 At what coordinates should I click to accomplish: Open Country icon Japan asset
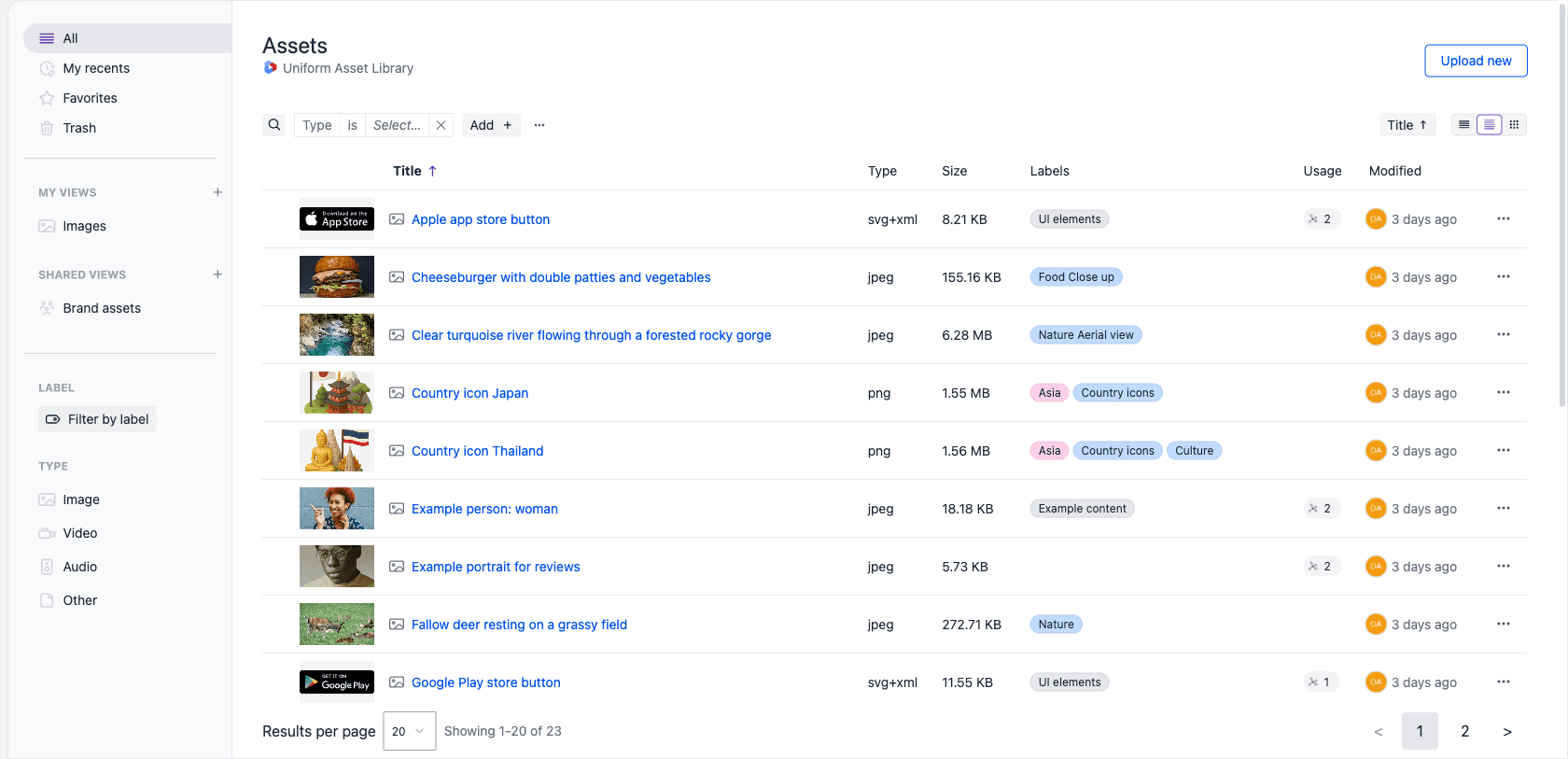[469, 393]
